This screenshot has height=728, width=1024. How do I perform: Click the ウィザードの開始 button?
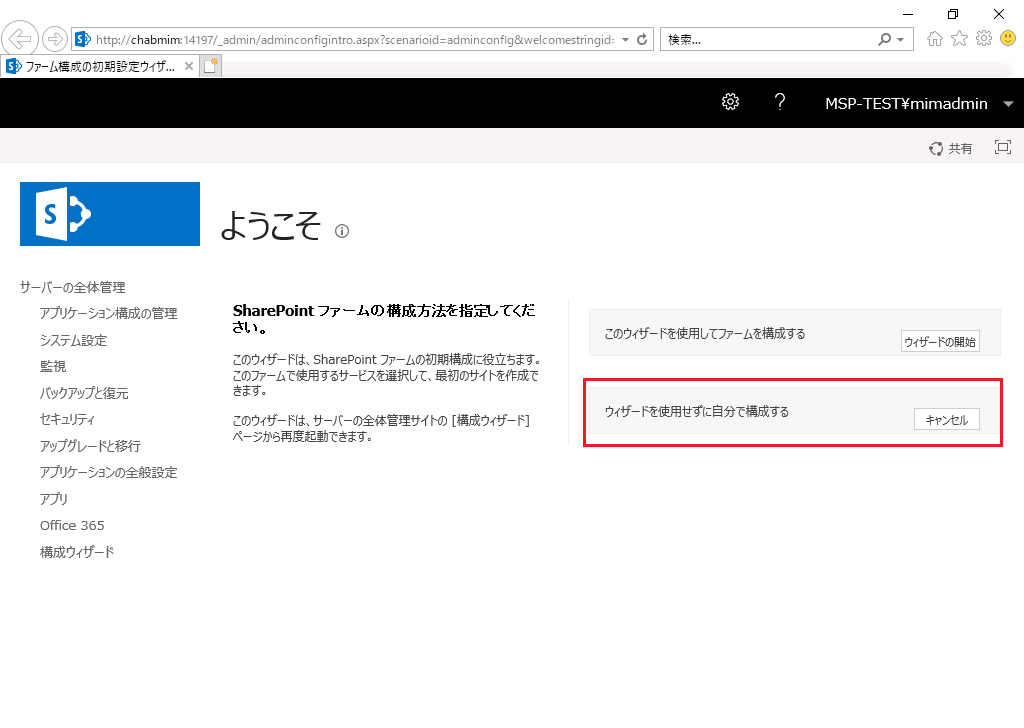point(940,341)
